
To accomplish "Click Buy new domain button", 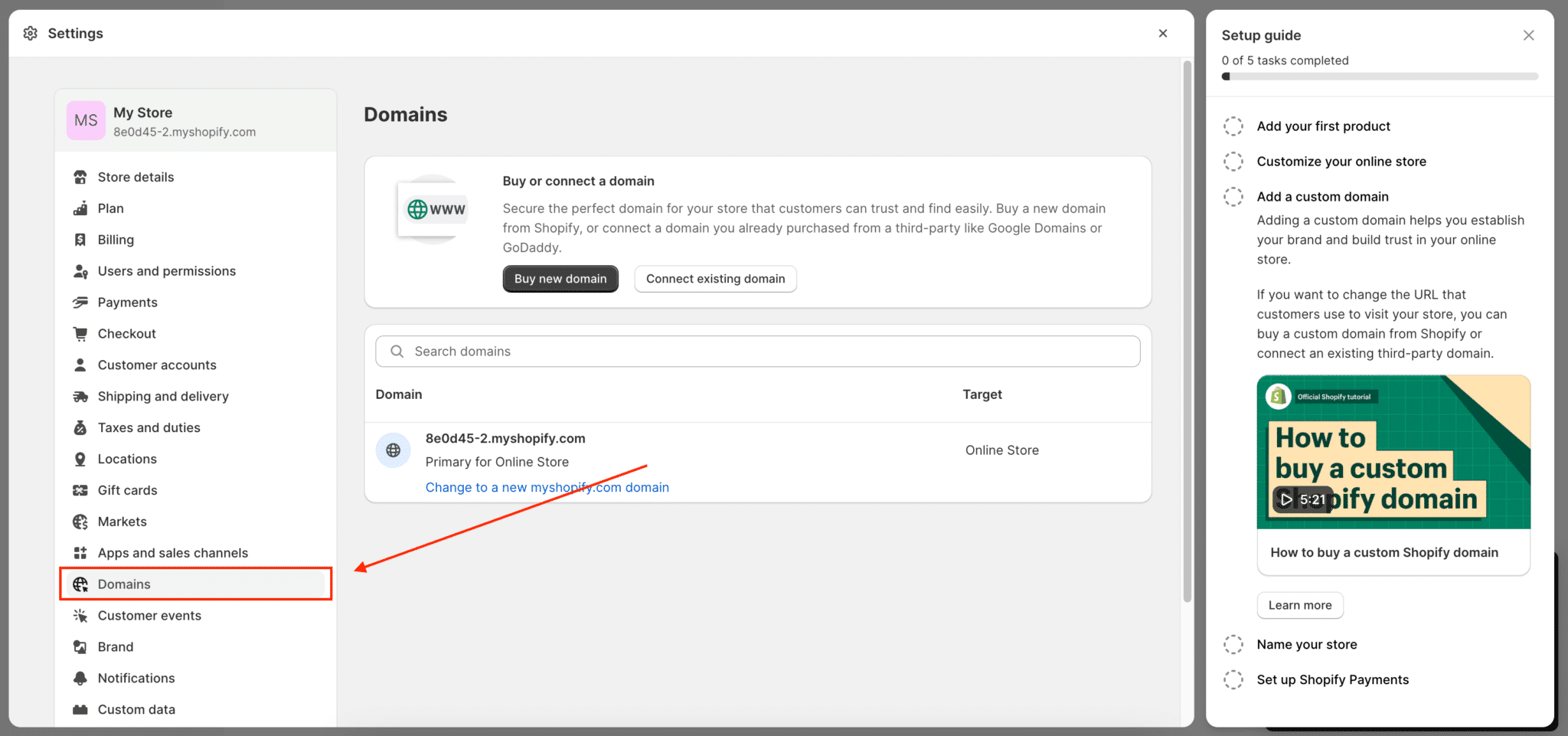I will tap(560, 279).
